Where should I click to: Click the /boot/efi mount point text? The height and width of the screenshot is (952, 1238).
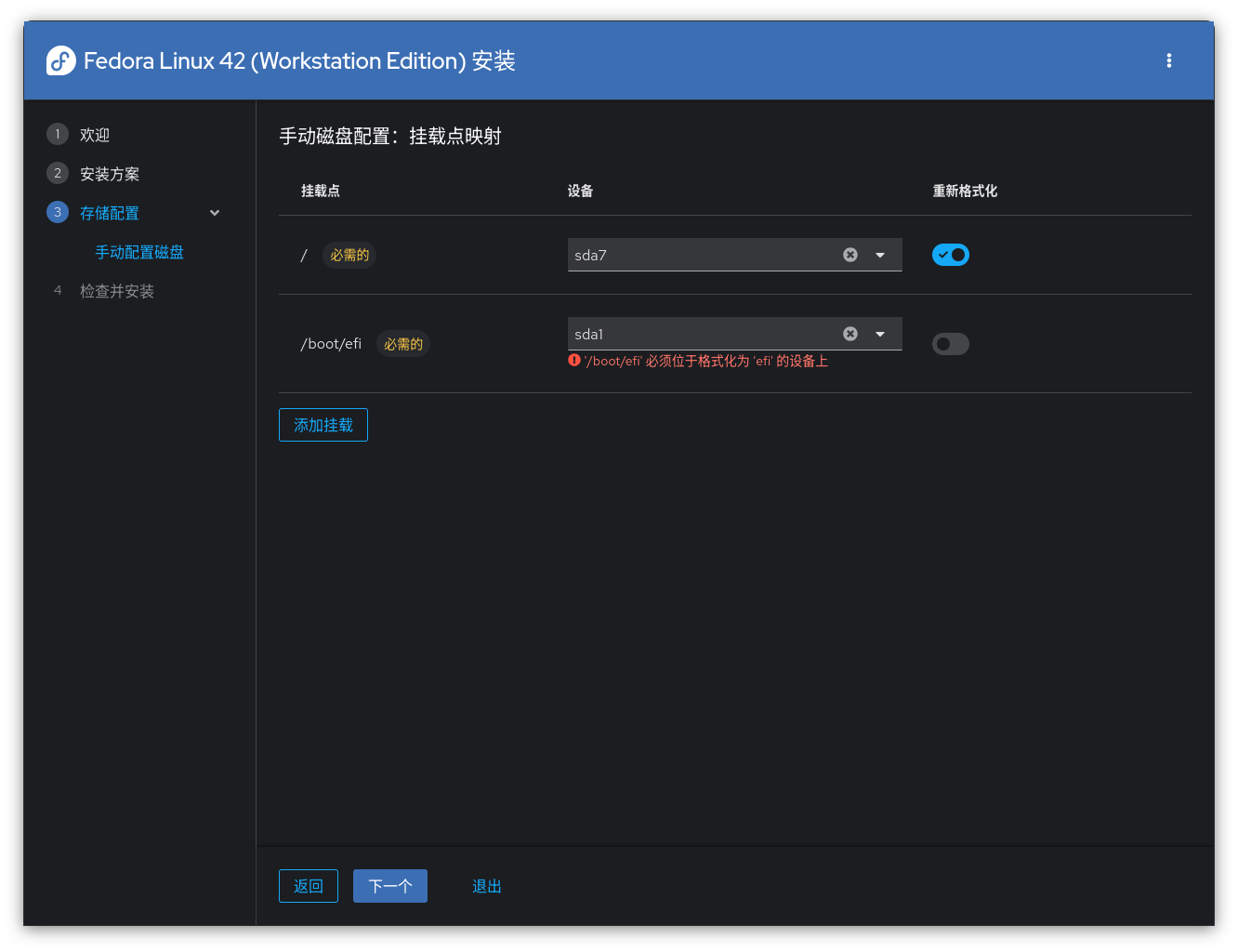(331, 344)
